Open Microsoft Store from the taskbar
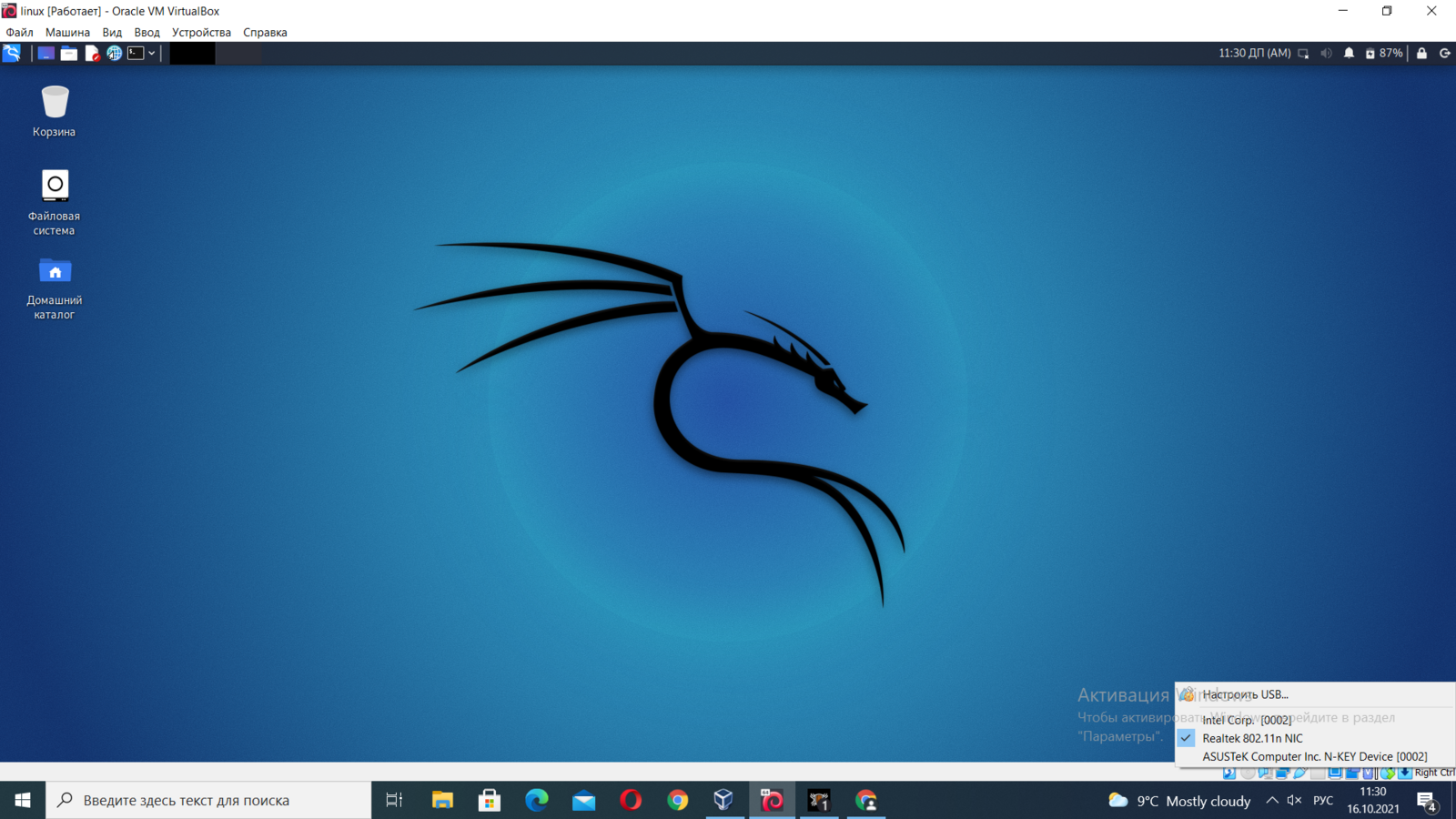The width and height of the screenshot is (1456, 819). (490, 800)
